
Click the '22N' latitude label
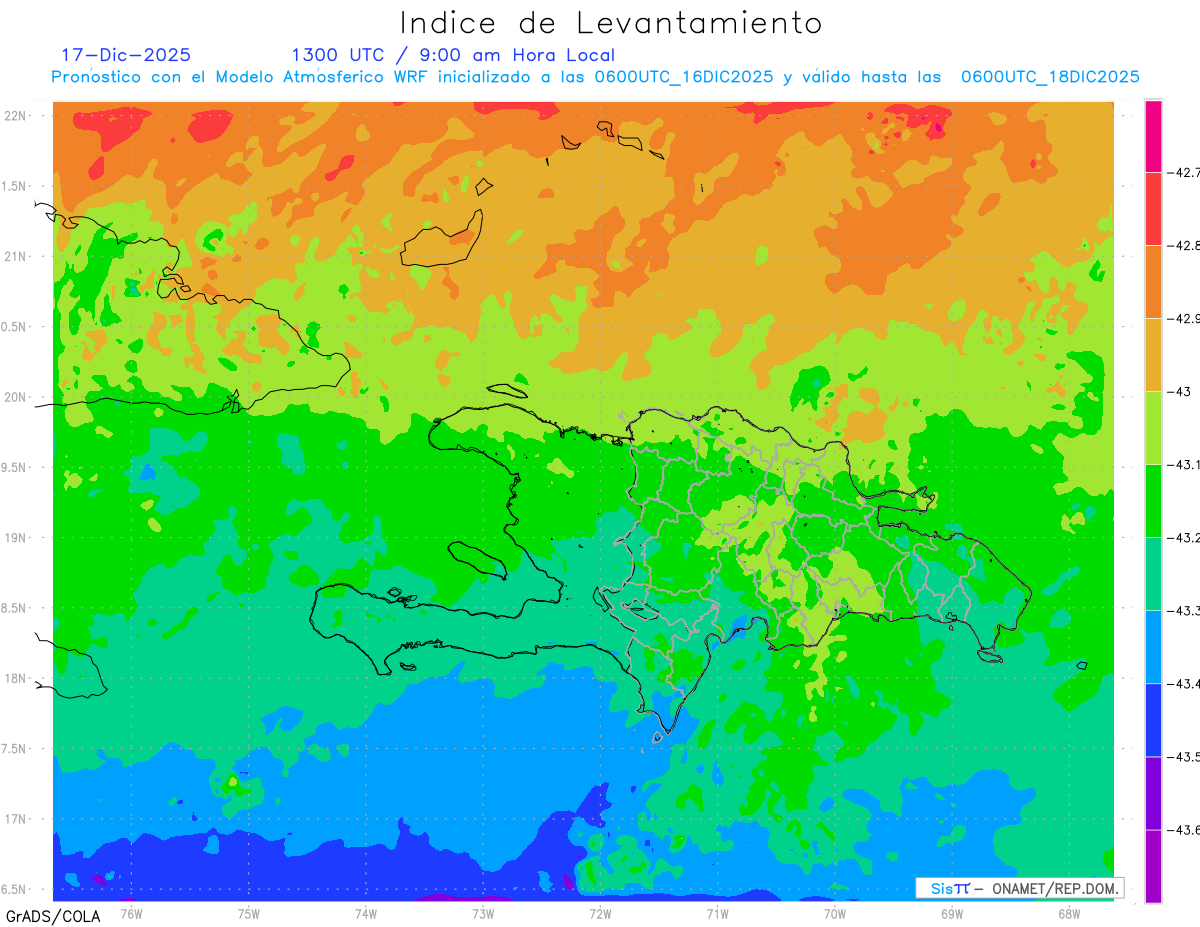coord(16,116)
